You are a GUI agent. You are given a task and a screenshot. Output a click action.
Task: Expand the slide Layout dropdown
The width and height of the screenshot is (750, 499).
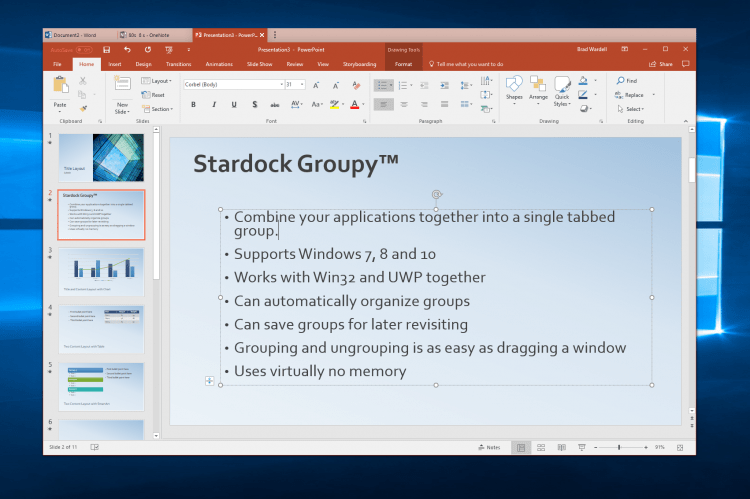160,81
